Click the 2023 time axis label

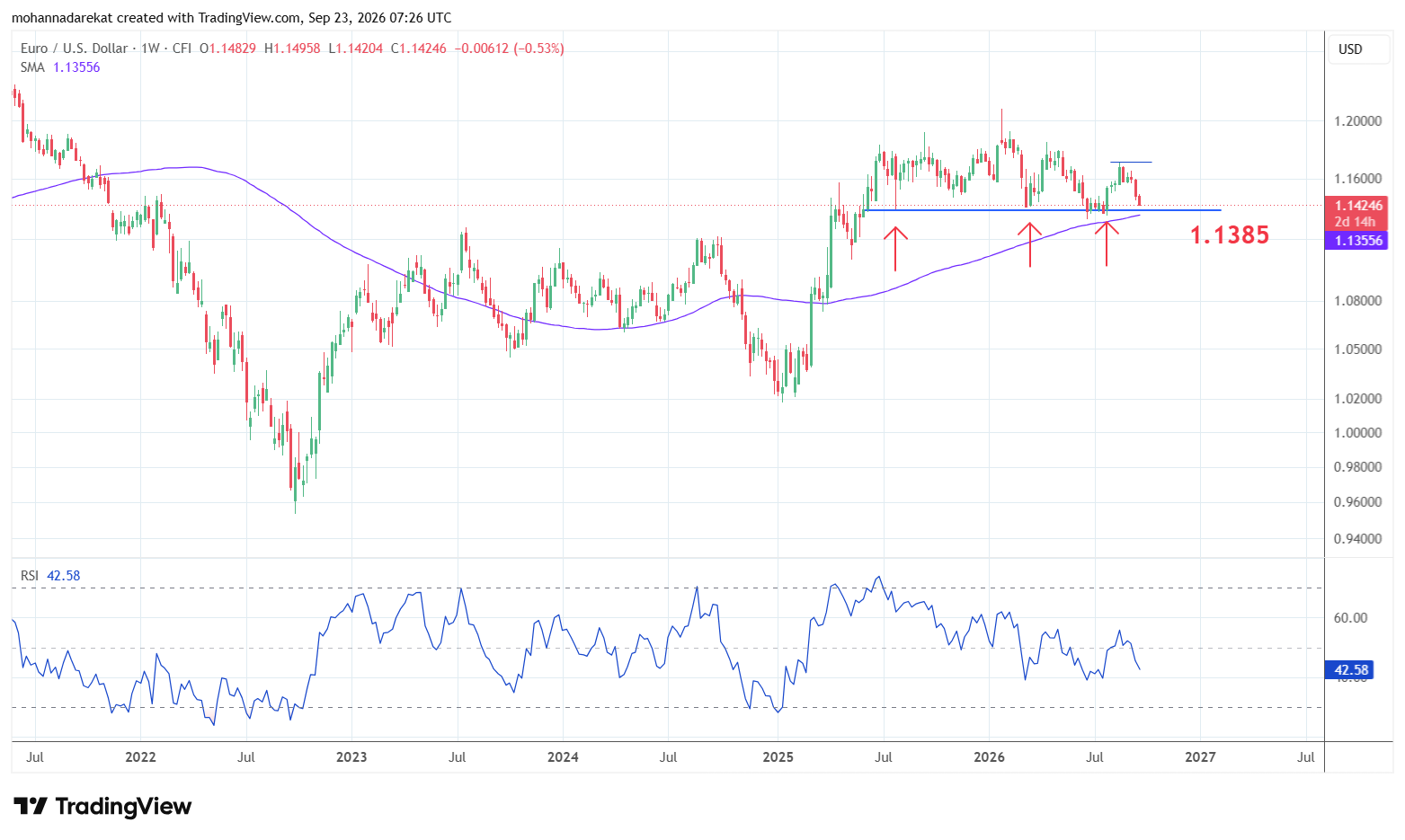[351, 757]
